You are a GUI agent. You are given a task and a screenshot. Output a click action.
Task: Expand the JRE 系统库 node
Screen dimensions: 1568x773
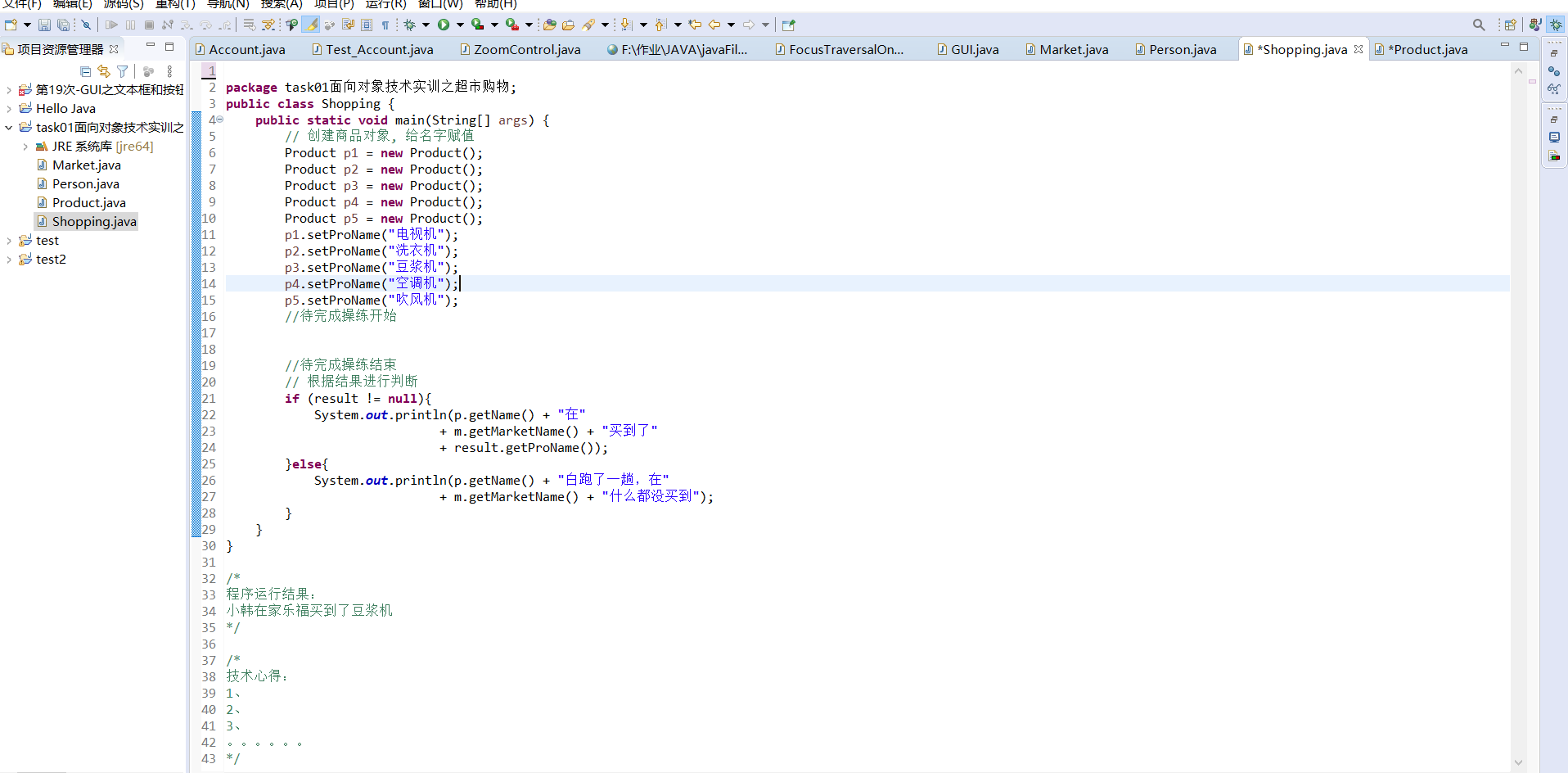pos(25,147)
